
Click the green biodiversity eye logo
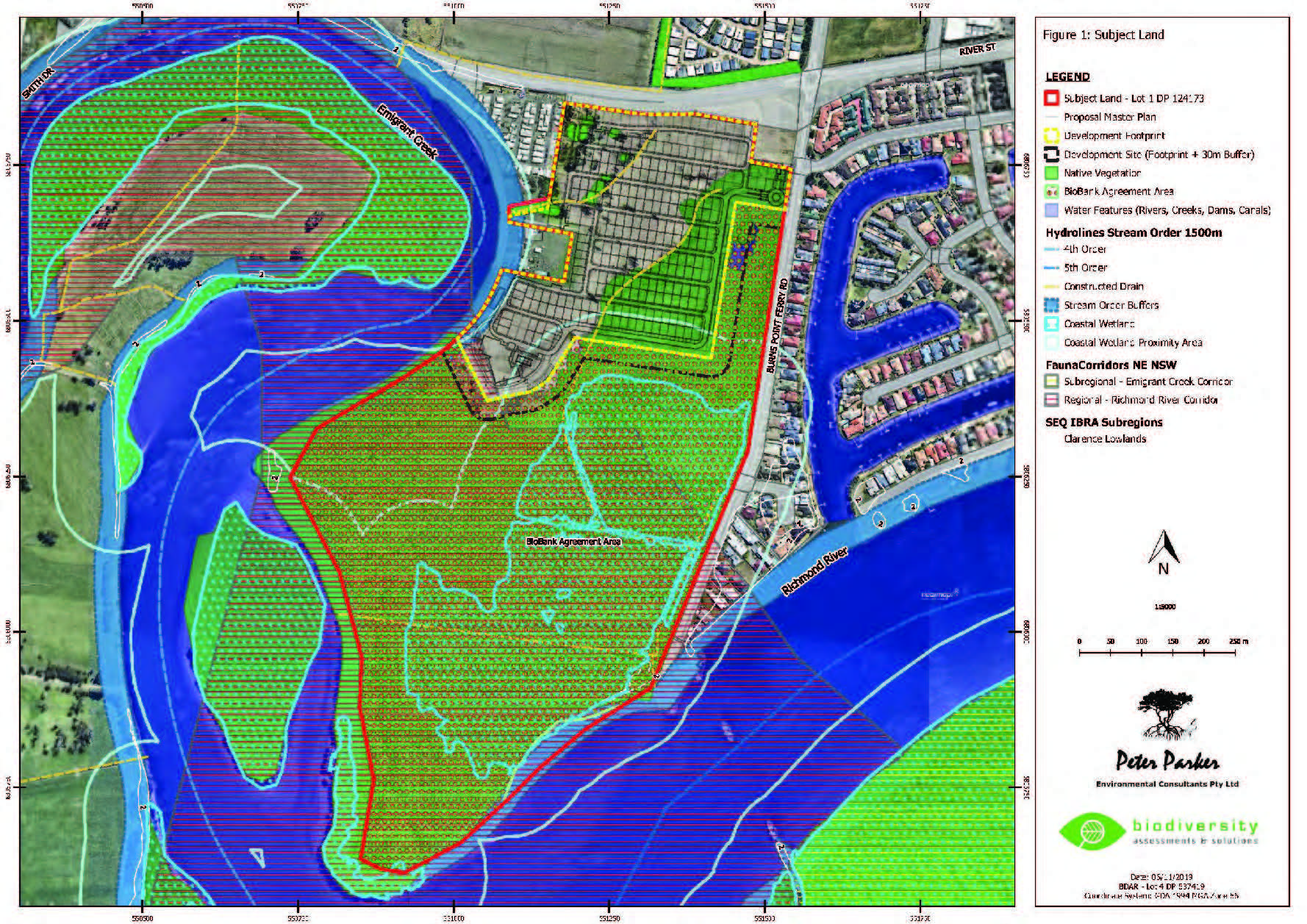click(1092, 831)
